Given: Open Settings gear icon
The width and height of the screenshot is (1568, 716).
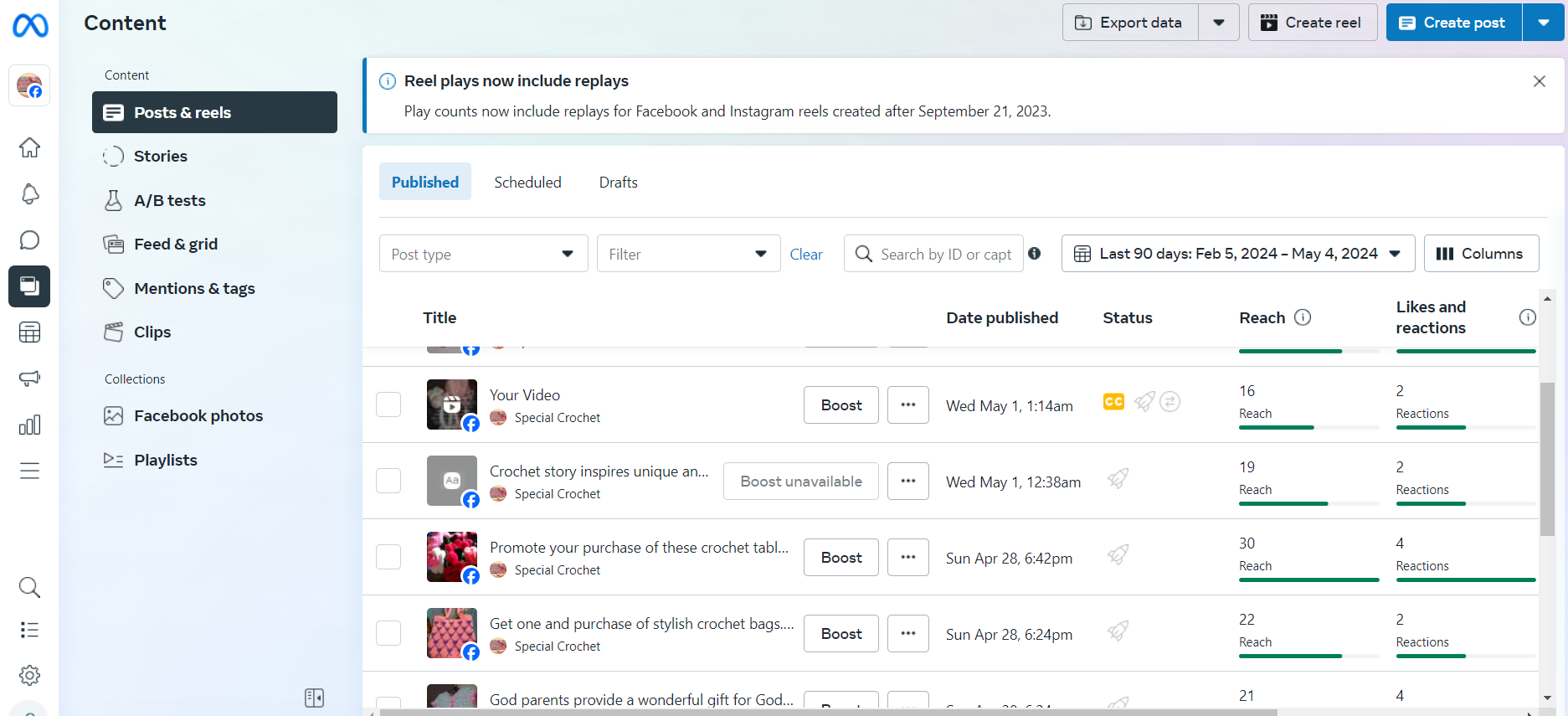Looking at the screenshot, I should click(x=29, y=675).
